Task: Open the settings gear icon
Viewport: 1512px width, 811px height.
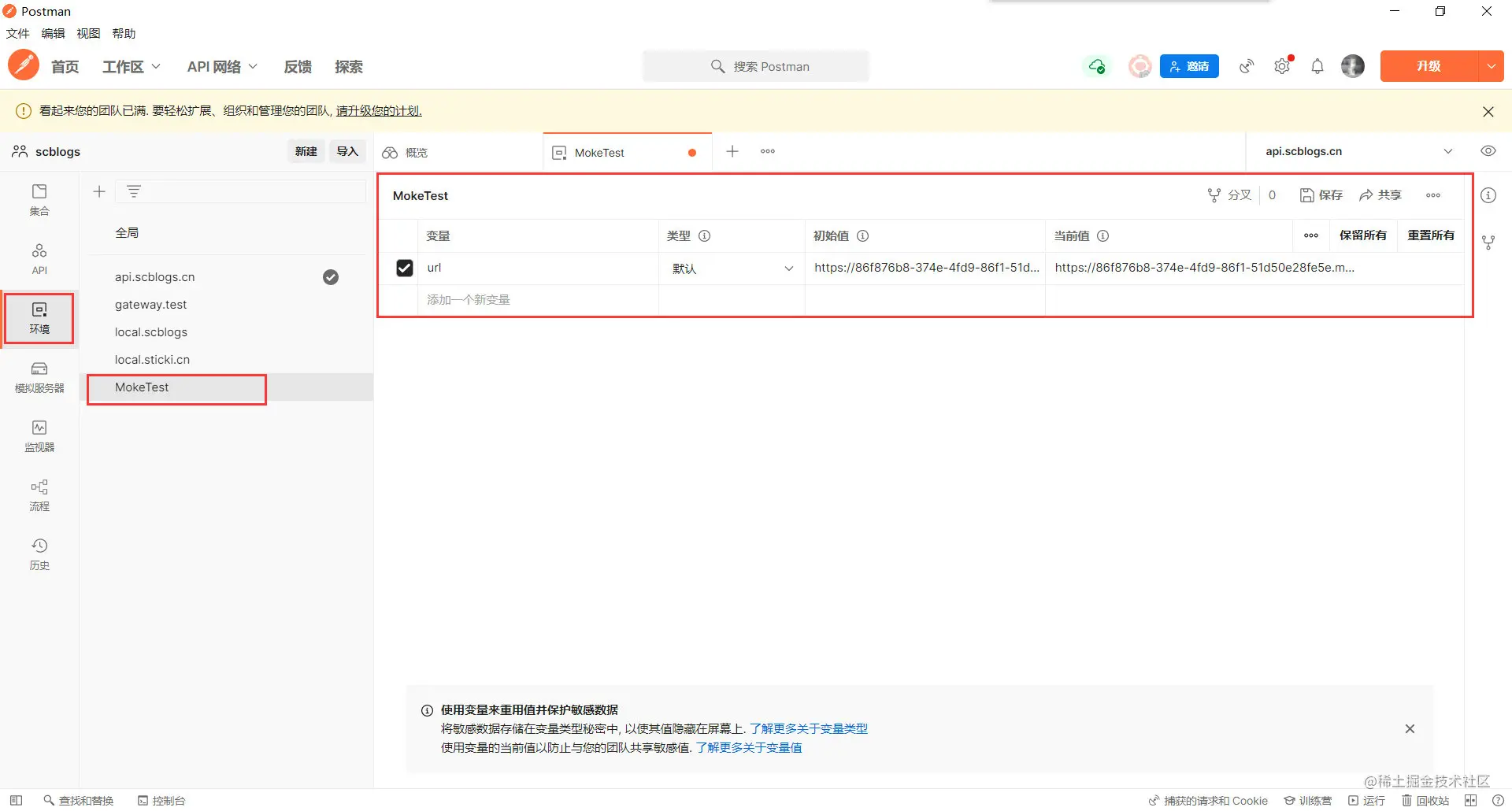Action: pyautogui.click(x=1282, y=66)
